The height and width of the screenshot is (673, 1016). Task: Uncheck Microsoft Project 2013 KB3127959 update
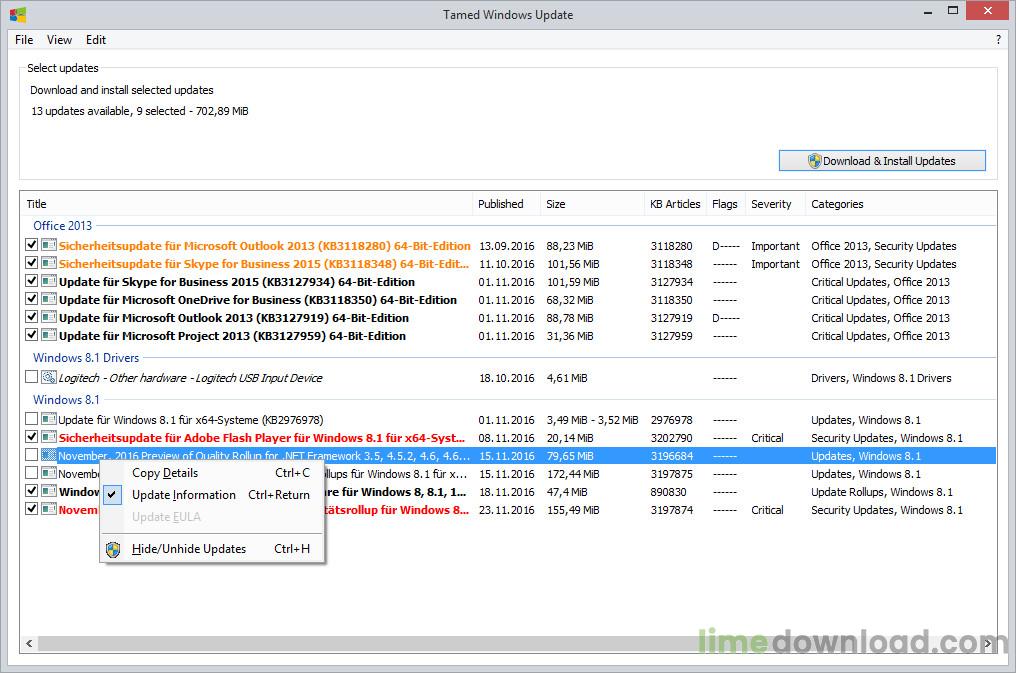[x=31, y=335]
